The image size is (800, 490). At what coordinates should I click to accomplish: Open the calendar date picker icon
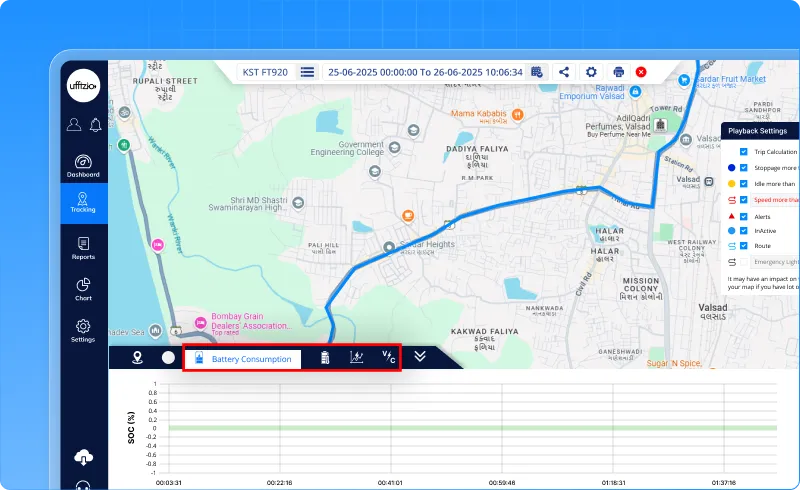pyautogui.click(x=537, y=72)
